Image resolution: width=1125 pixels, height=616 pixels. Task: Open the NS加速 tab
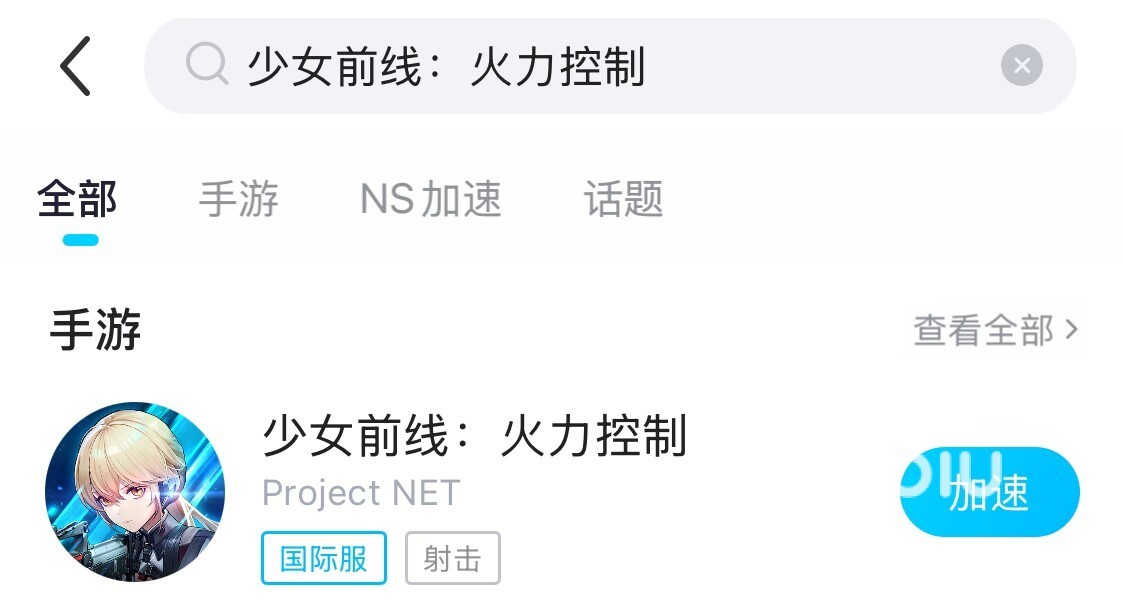click(x=430, y=199)
